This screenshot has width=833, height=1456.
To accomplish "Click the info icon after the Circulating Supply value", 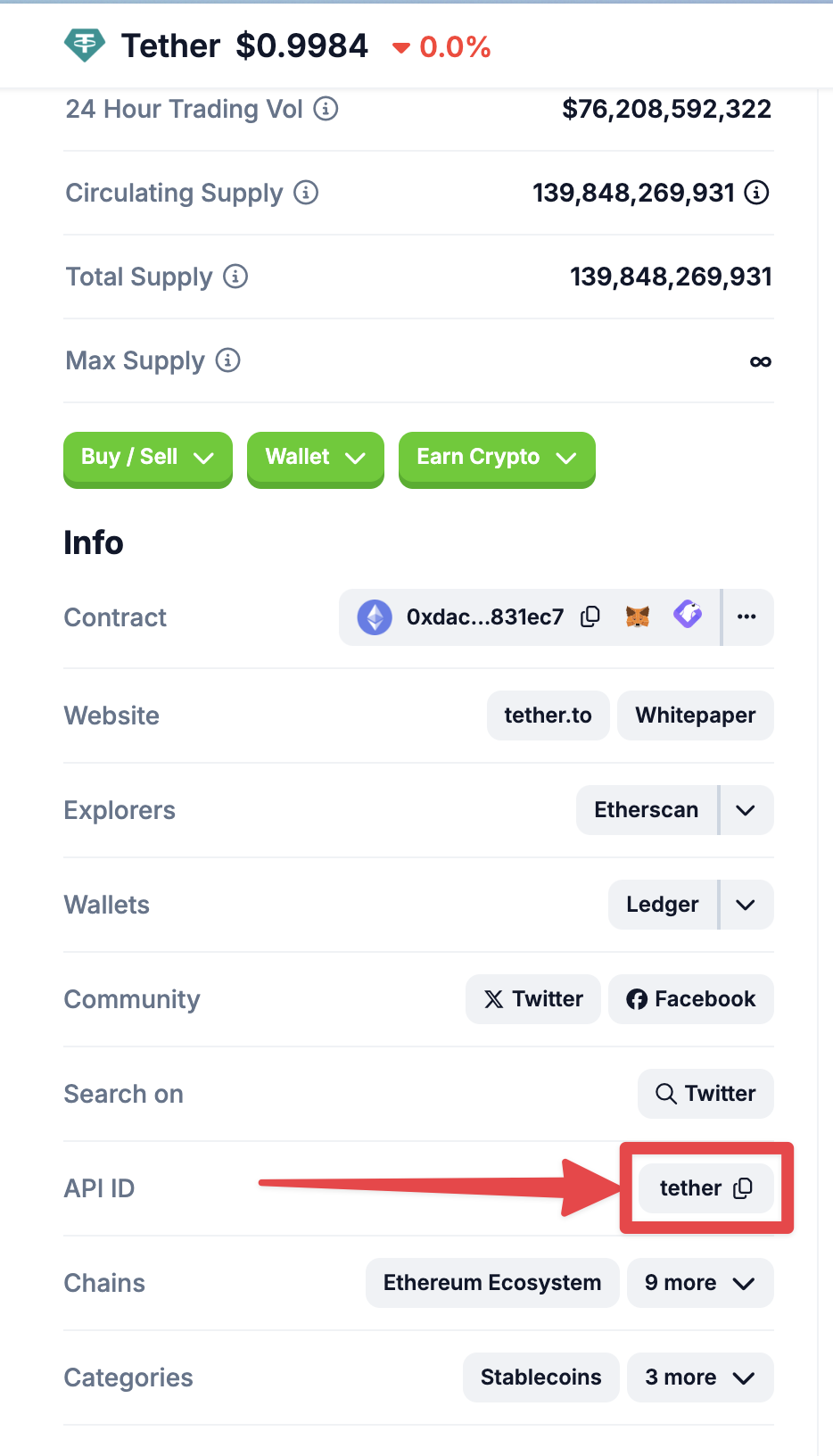I will [755, 192].
